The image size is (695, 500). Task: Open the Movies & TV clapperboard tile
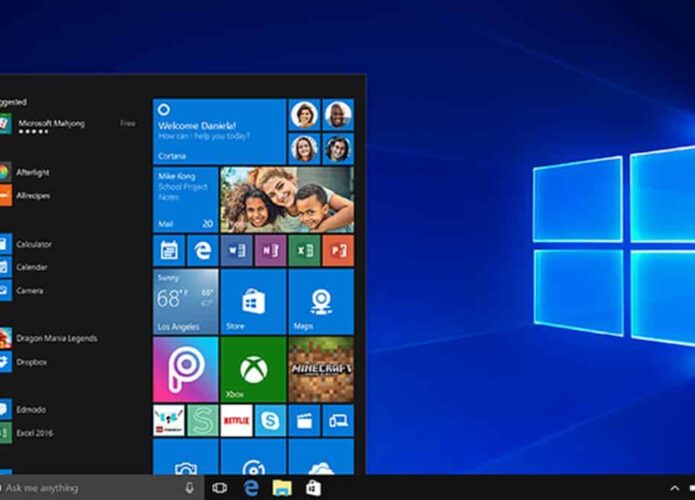pyautogui.click(x=304, y=420)
